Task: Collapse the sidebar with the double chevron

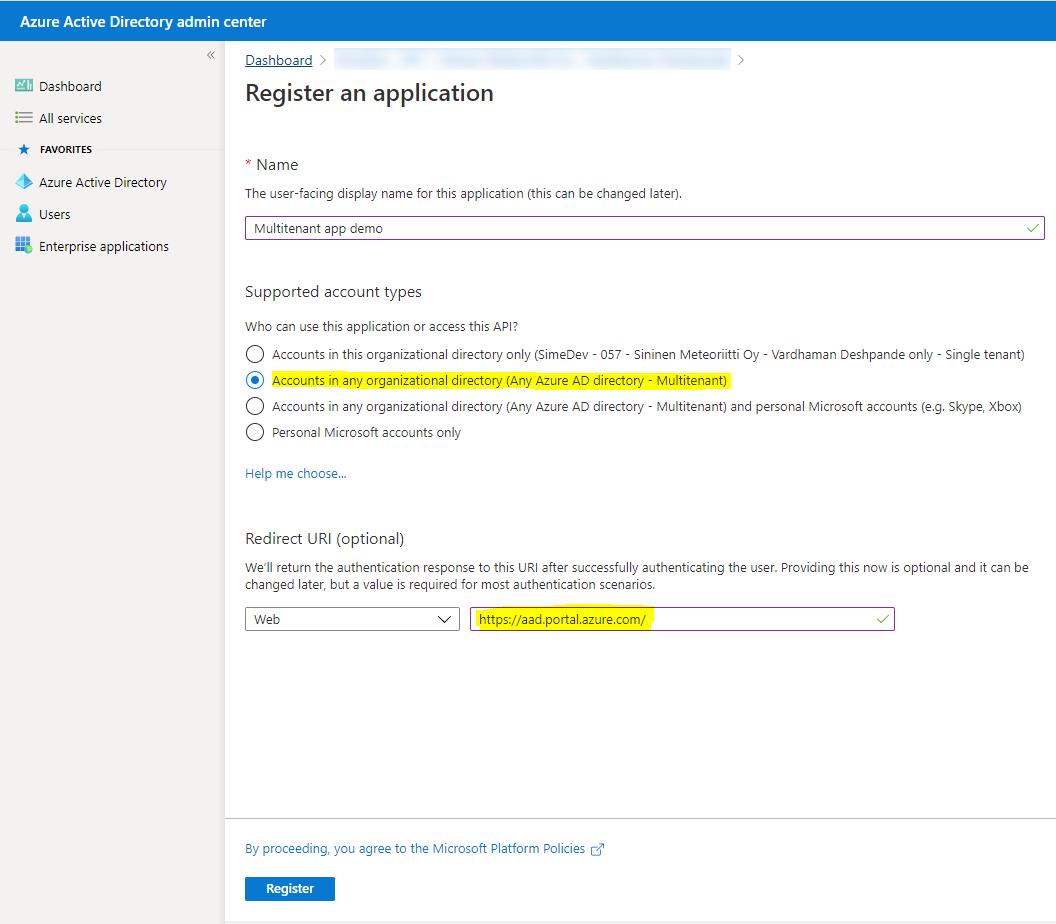Action: tap(211, 55)
